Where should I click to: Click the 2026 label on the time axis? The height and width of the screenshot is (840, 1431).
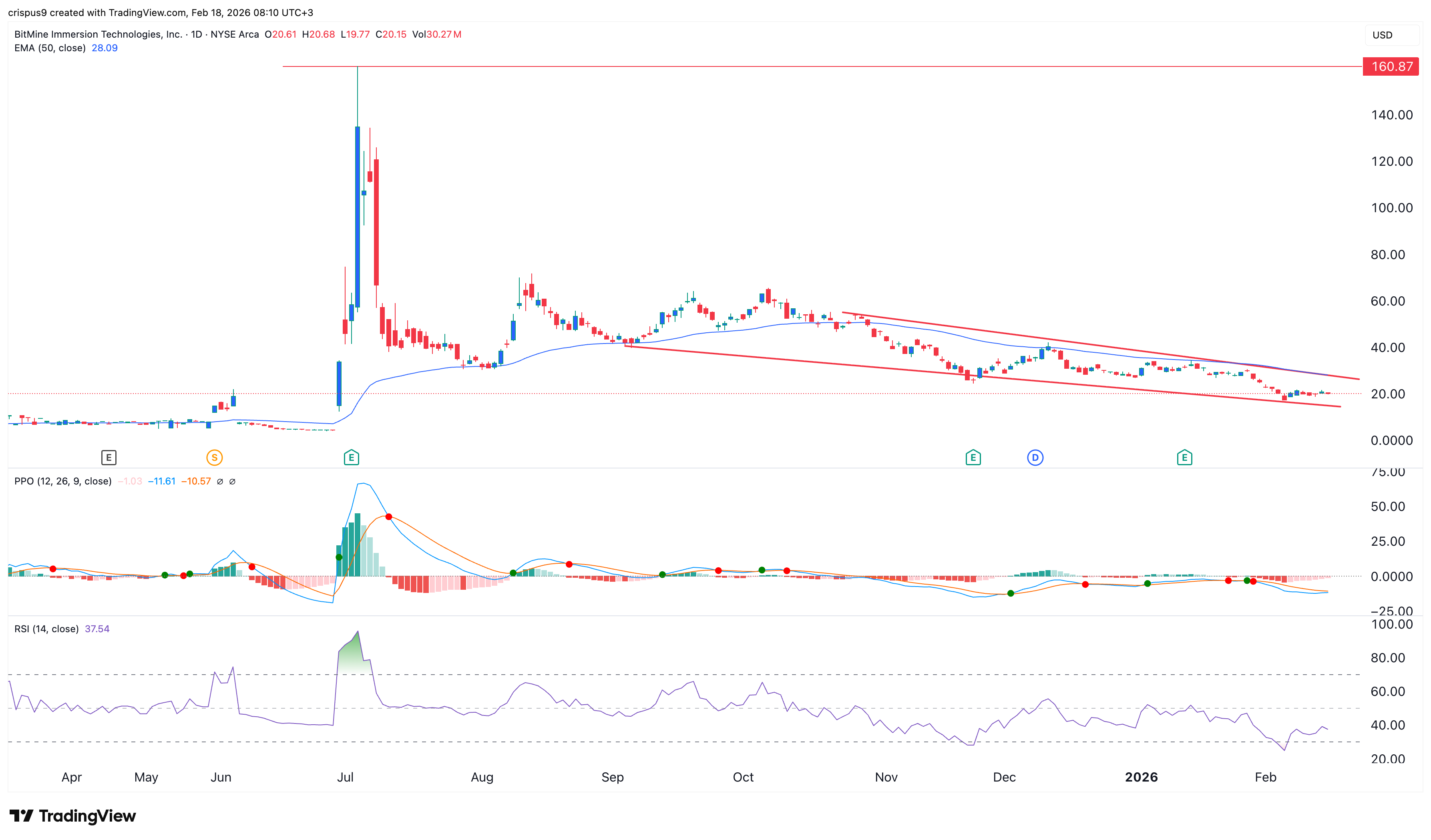(x=1141, y=777)
